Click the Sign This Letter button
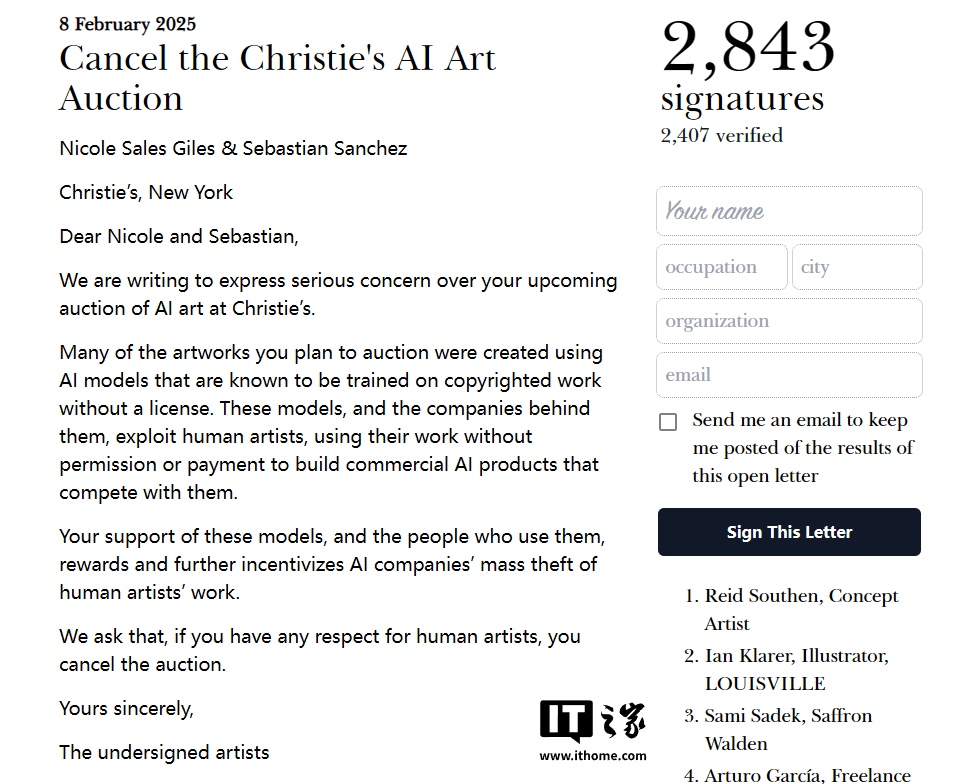The width and height of the screenshot is (965, 784). [789, 532]
